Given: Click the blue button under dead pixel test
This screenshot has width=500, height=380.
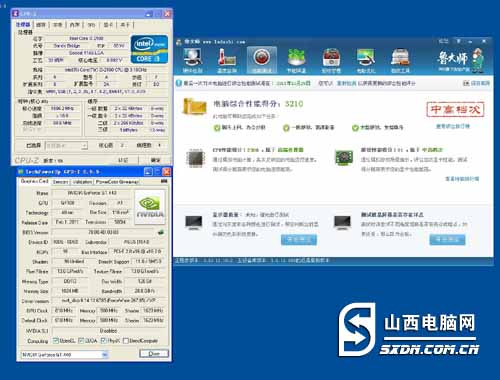Looking at the screenshot, I should [x=447, y=240].
